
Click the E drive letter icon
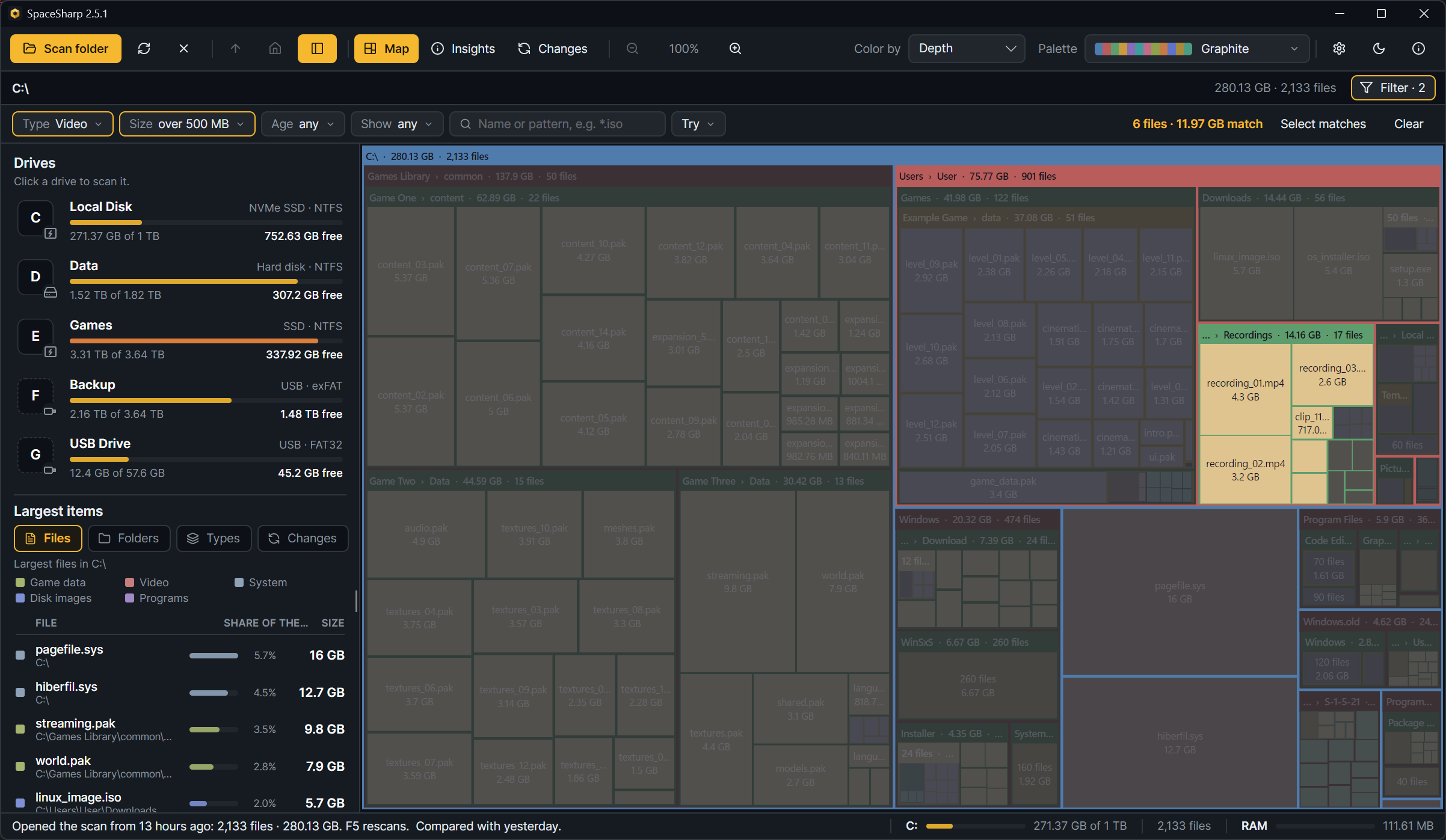(36, 336)
